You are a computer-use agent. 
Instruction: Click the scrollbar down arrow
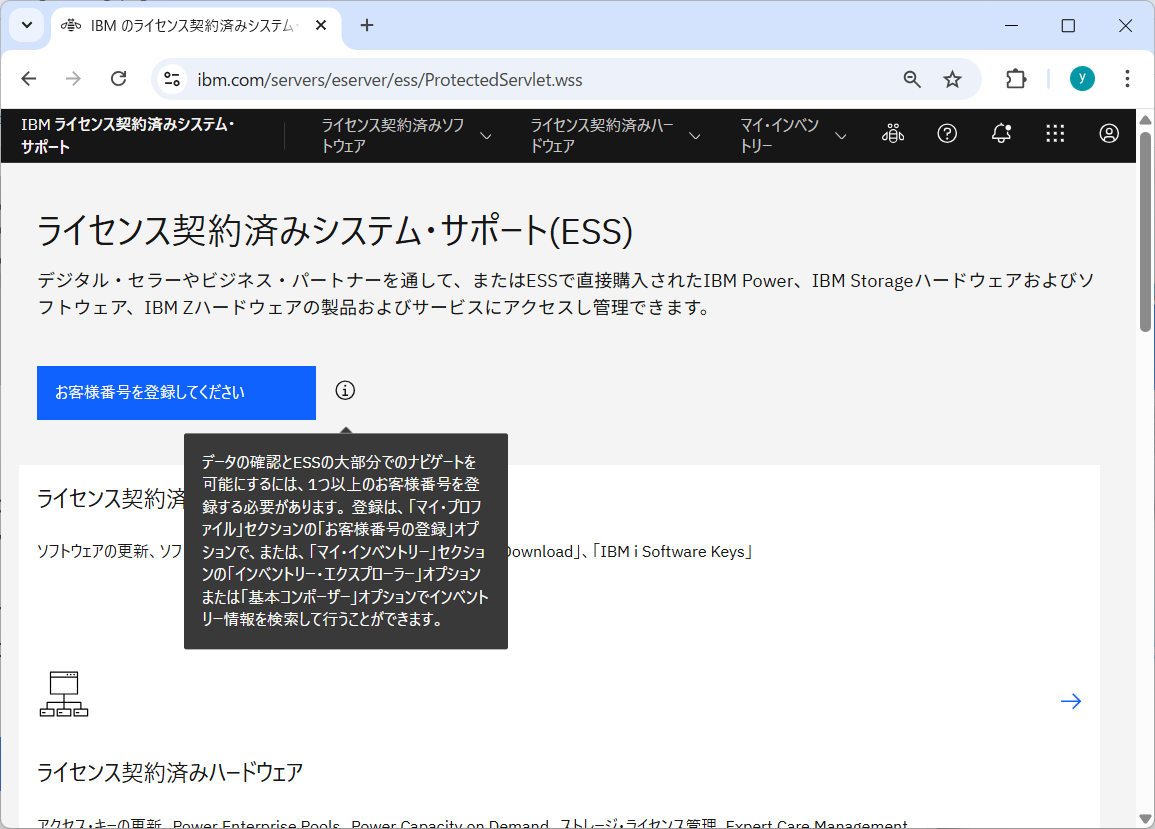[1145, 819]
